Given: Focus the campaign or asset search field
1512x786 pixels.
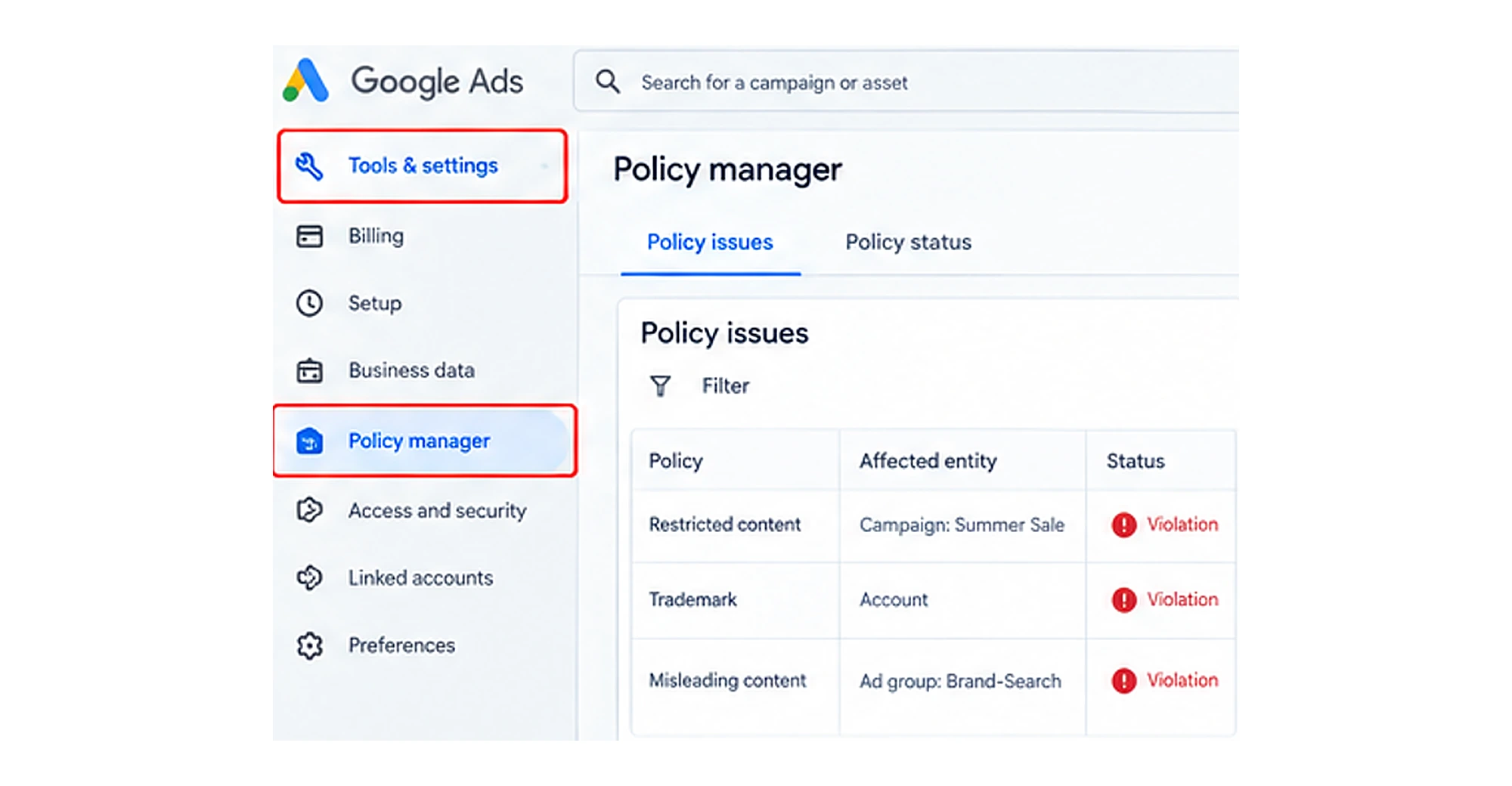Looking at the screenshot, I should click(906, 82).
